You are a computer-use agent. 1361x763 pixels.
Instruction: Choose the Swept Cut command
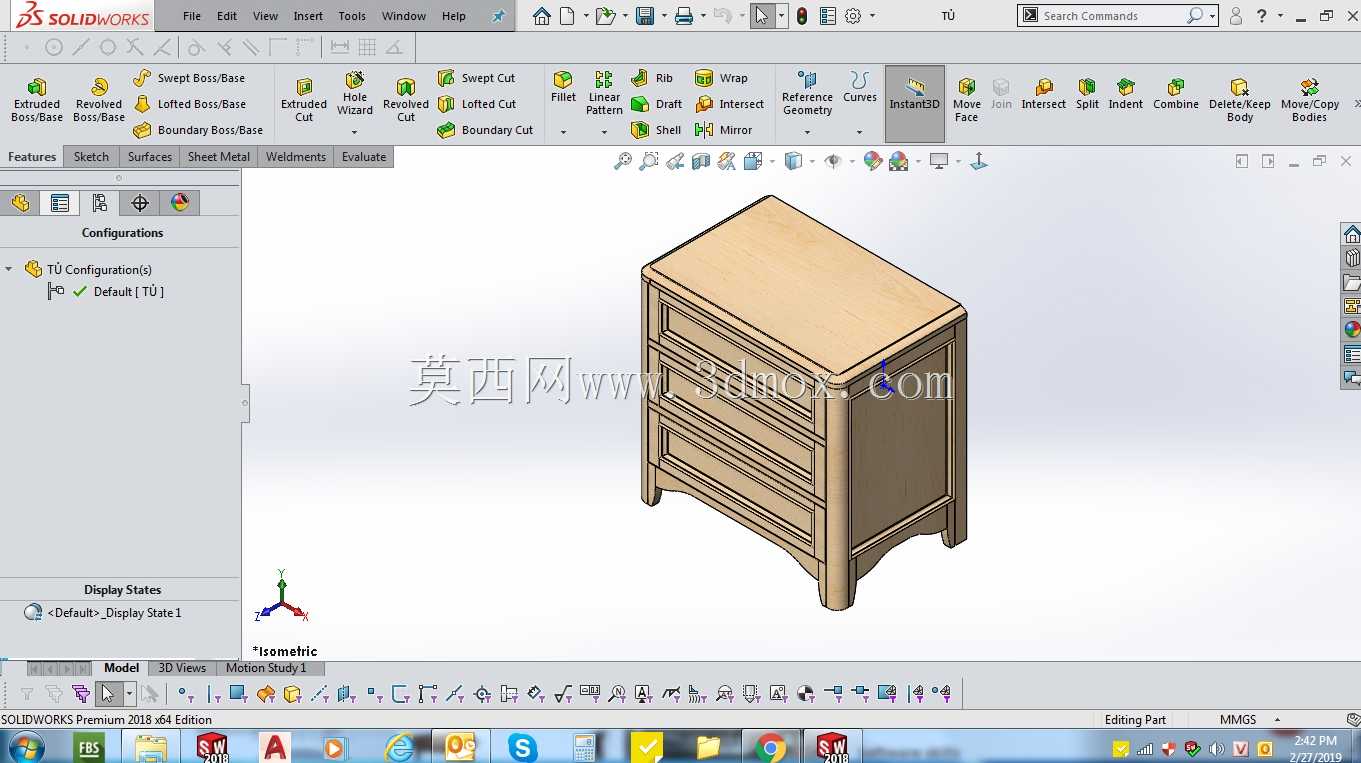point(477,78)
